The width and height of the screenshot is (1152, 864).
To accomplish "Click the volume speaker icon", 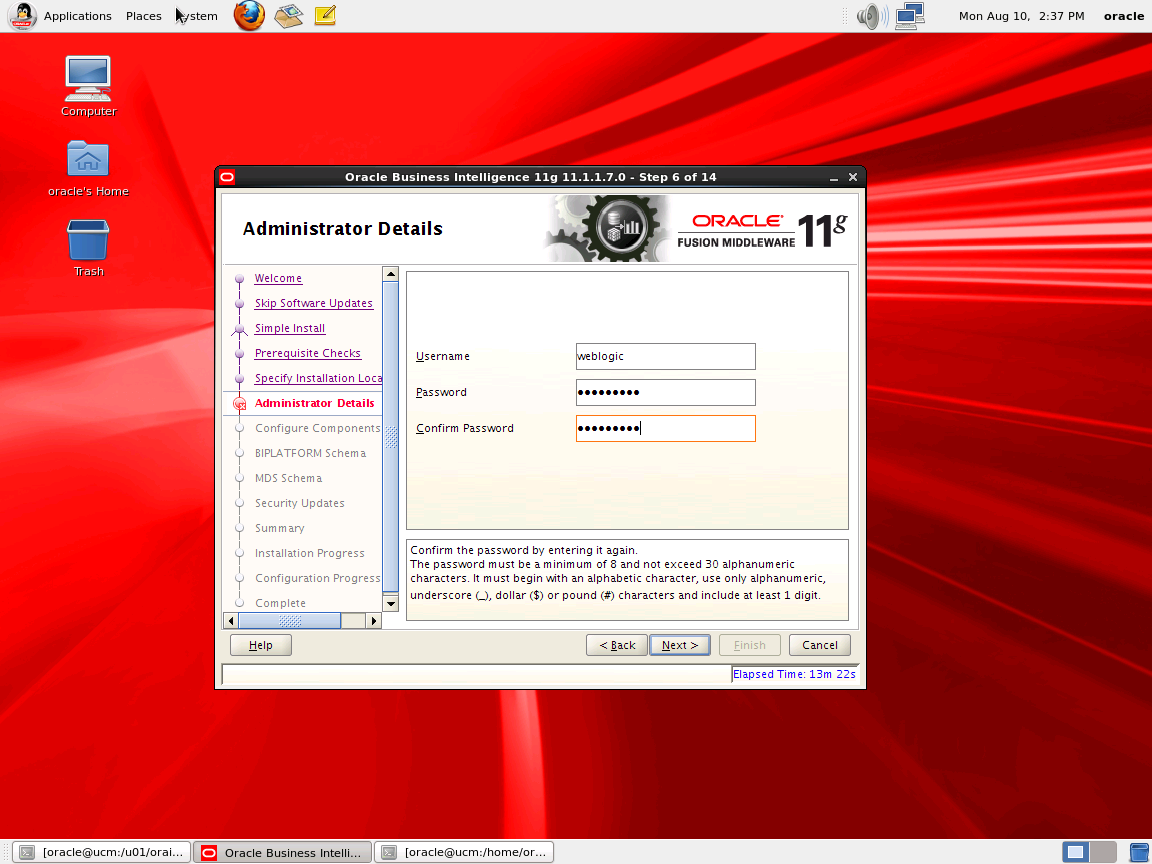I will (871, 15).
